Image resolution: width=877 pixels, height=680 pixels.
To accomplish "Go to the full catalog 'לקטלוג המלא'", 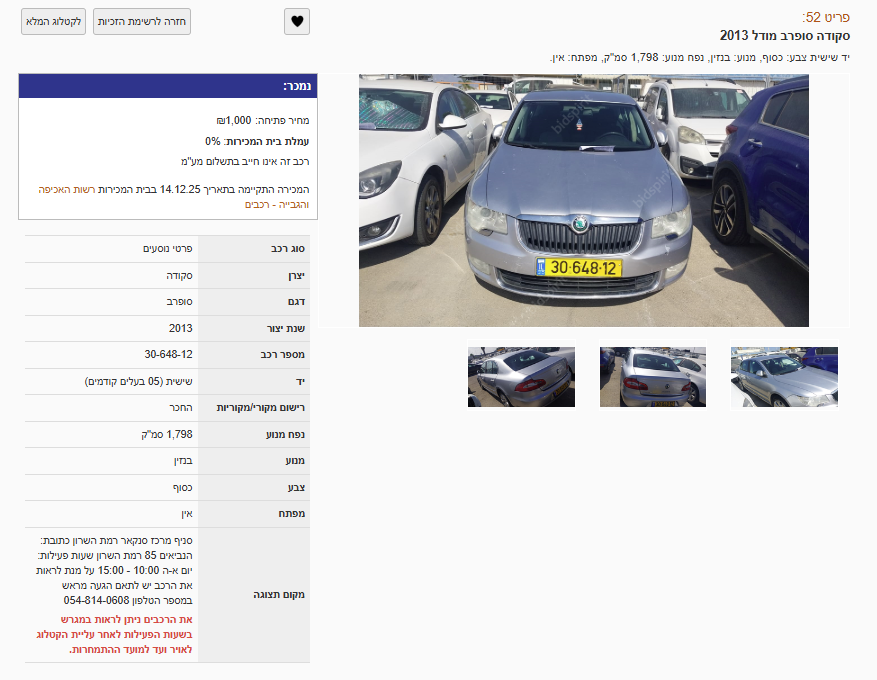I will tap(54, 22).
